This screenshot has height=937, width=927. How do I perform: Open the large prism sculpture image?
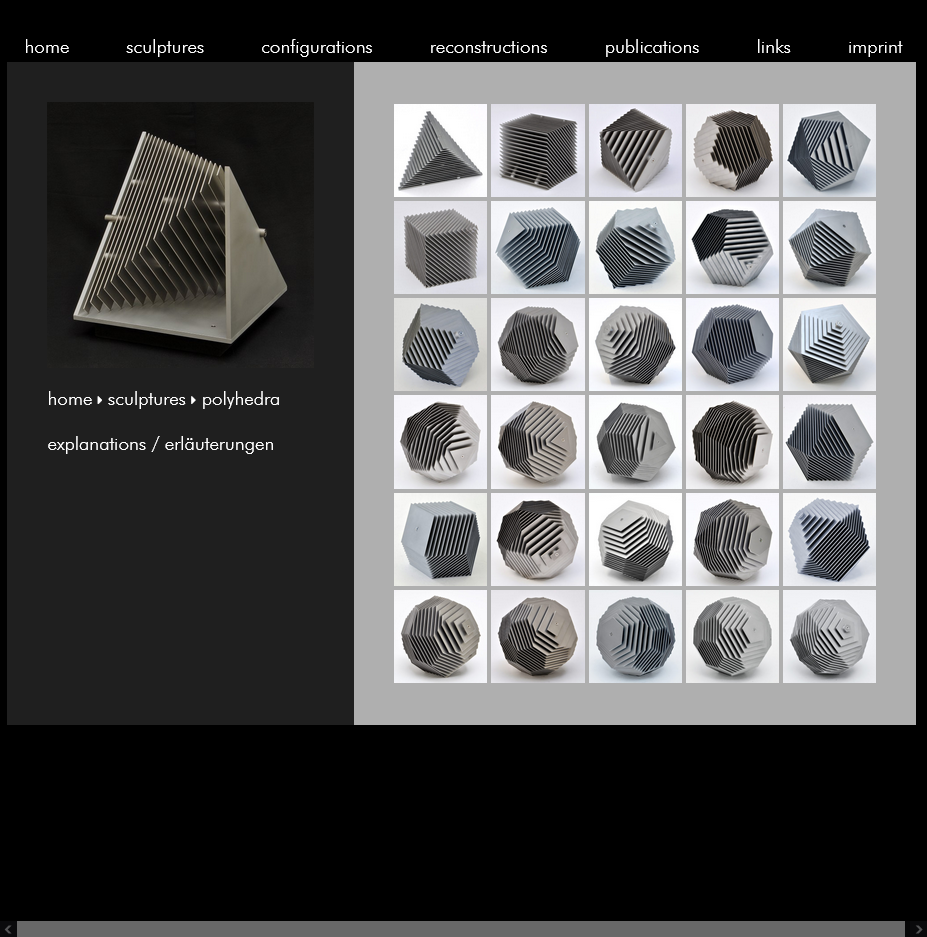[x=180, y=235]
